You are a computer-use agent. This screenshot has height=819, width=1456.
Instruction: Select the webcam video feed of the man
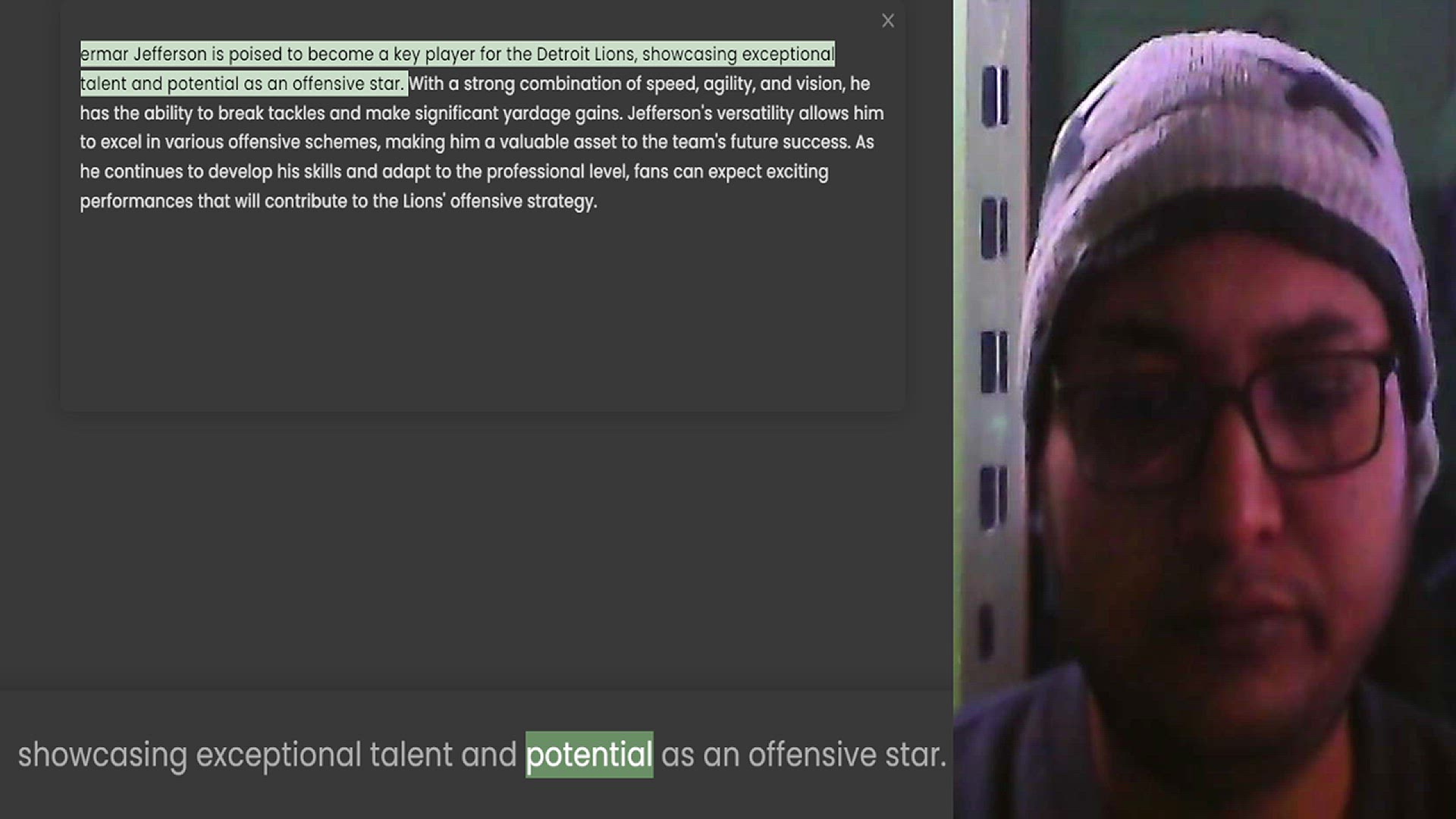pyautogui.click(x=1204, y=409)
